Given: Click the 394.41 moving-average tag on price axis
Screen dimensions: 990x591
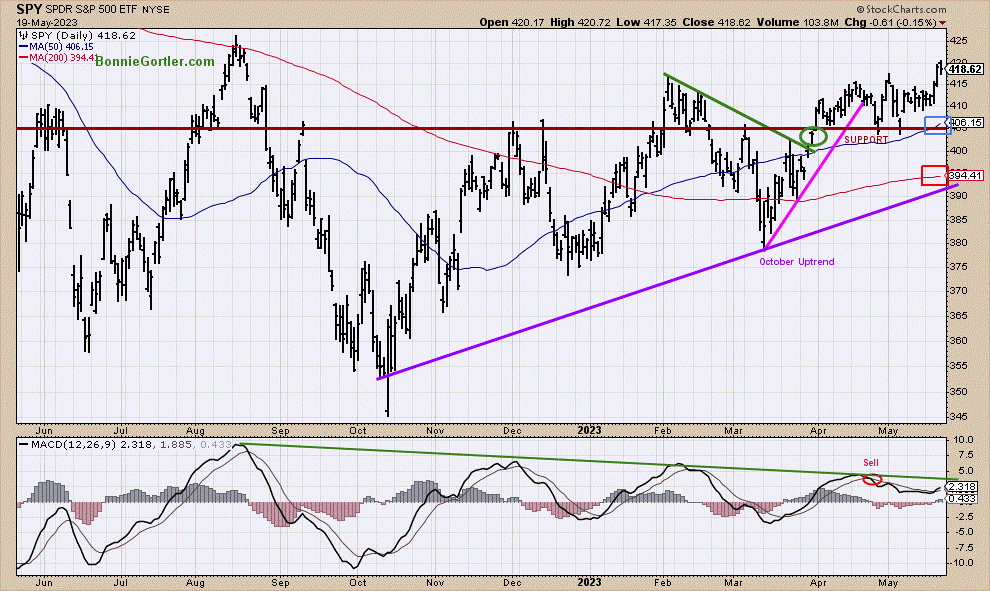Looking at the screenshot, I should point(965,176).
